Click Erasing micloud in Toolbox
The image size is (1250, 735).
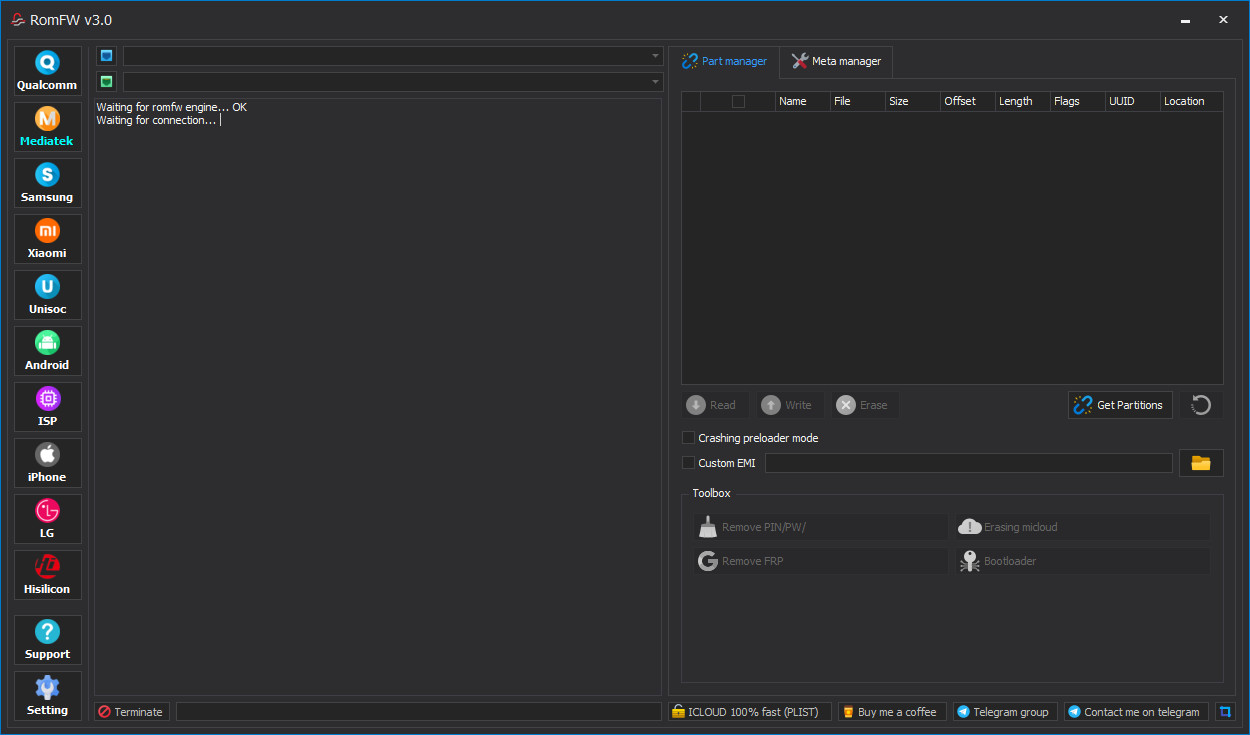pyautogui.click(x=1083, y=527)
